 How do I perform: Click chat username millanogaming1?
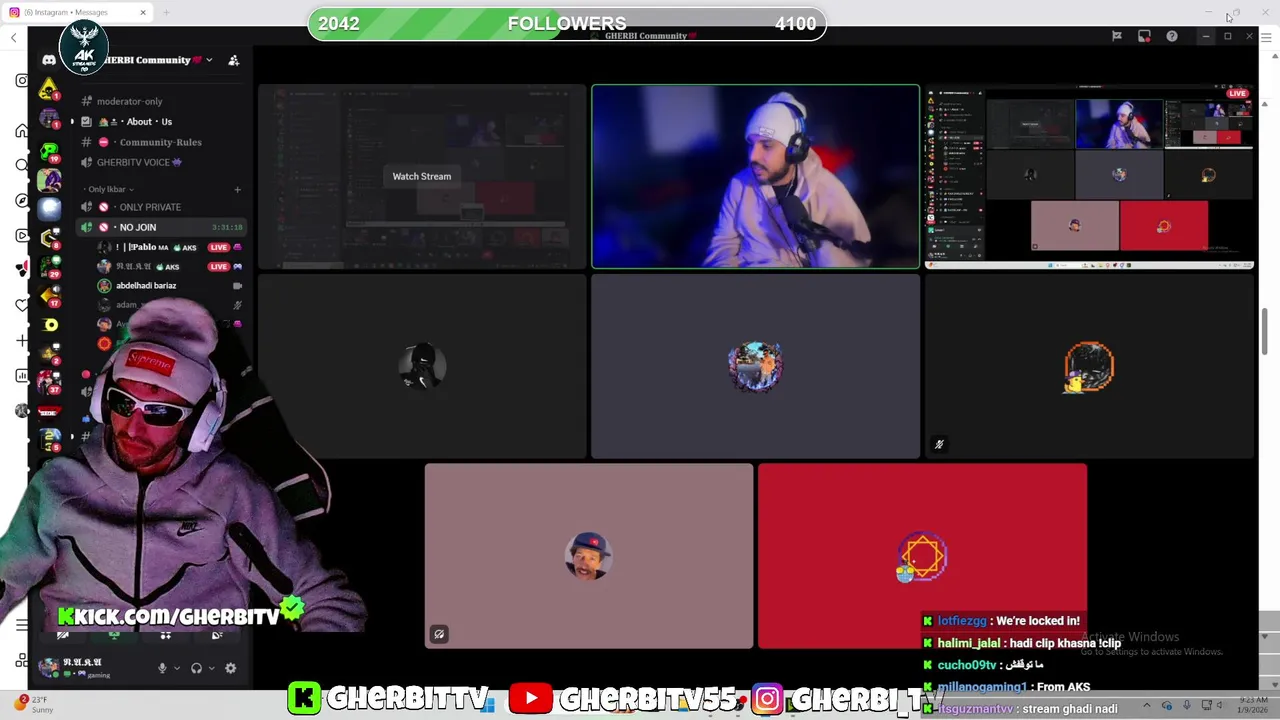point(982,687)
